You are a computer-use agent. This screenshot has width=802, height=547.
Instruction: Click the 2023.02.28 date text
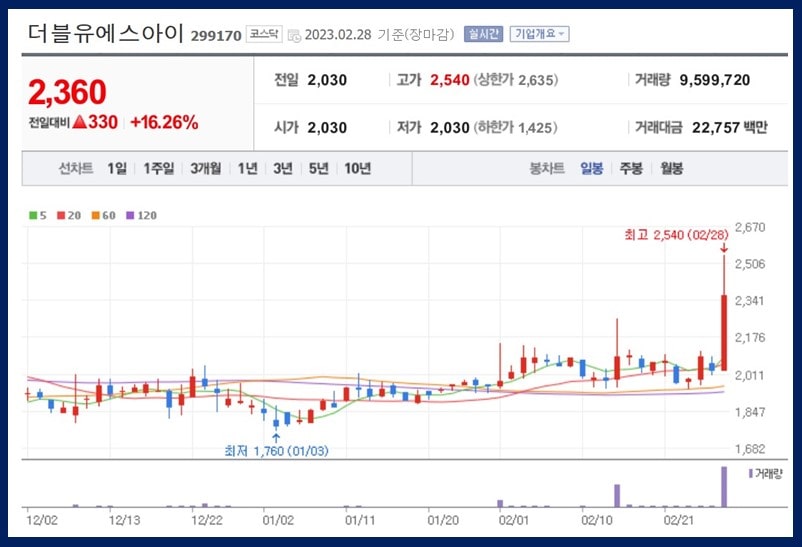pyautogui.click(x=338, y=35)
